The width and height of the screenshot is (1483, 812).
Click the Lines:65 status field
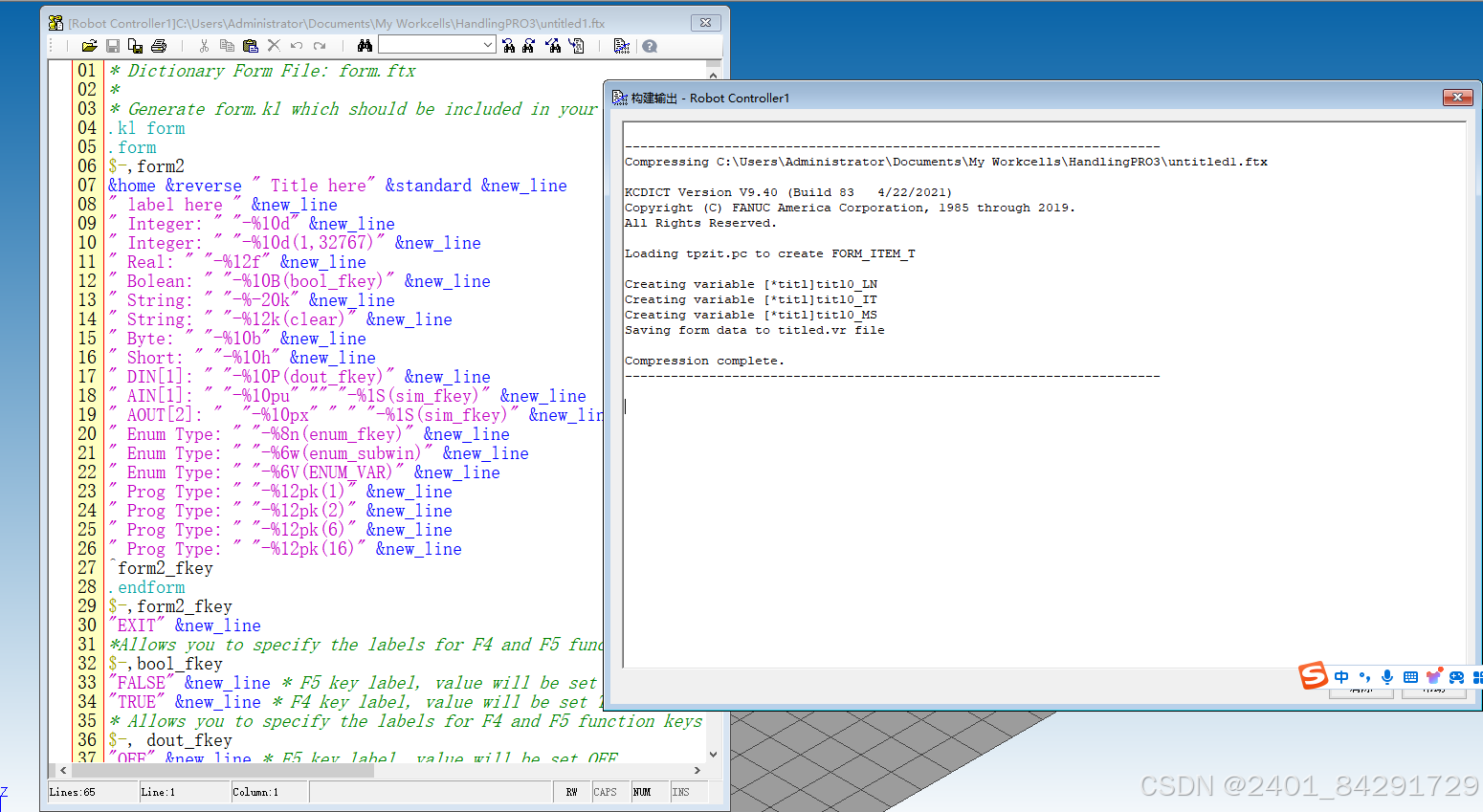click(93, 792)
